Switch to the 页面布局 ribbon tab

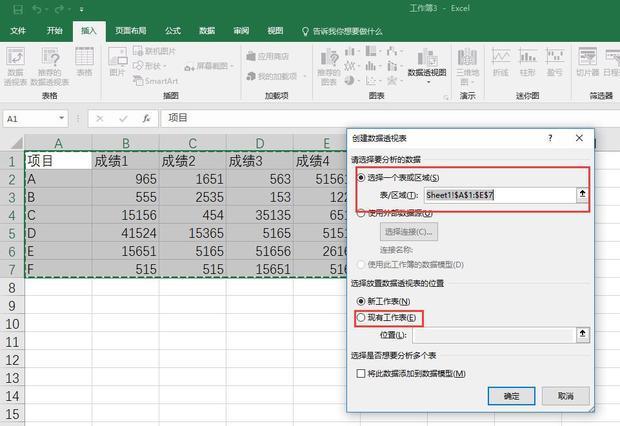coord(129,31)
